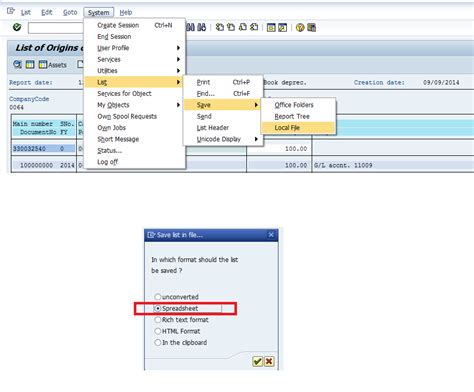This screenshot has height=392, width=474.
Task: Click the table layout icon left of Assets
Action: click(x=30, y=65)
